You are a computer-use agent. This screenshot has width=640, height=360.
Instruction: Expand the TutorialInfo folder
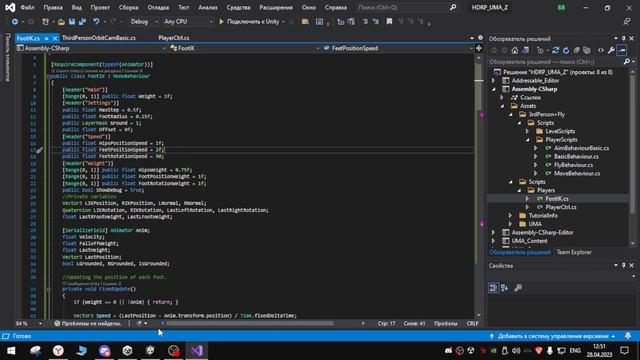[x=510, y=216]
